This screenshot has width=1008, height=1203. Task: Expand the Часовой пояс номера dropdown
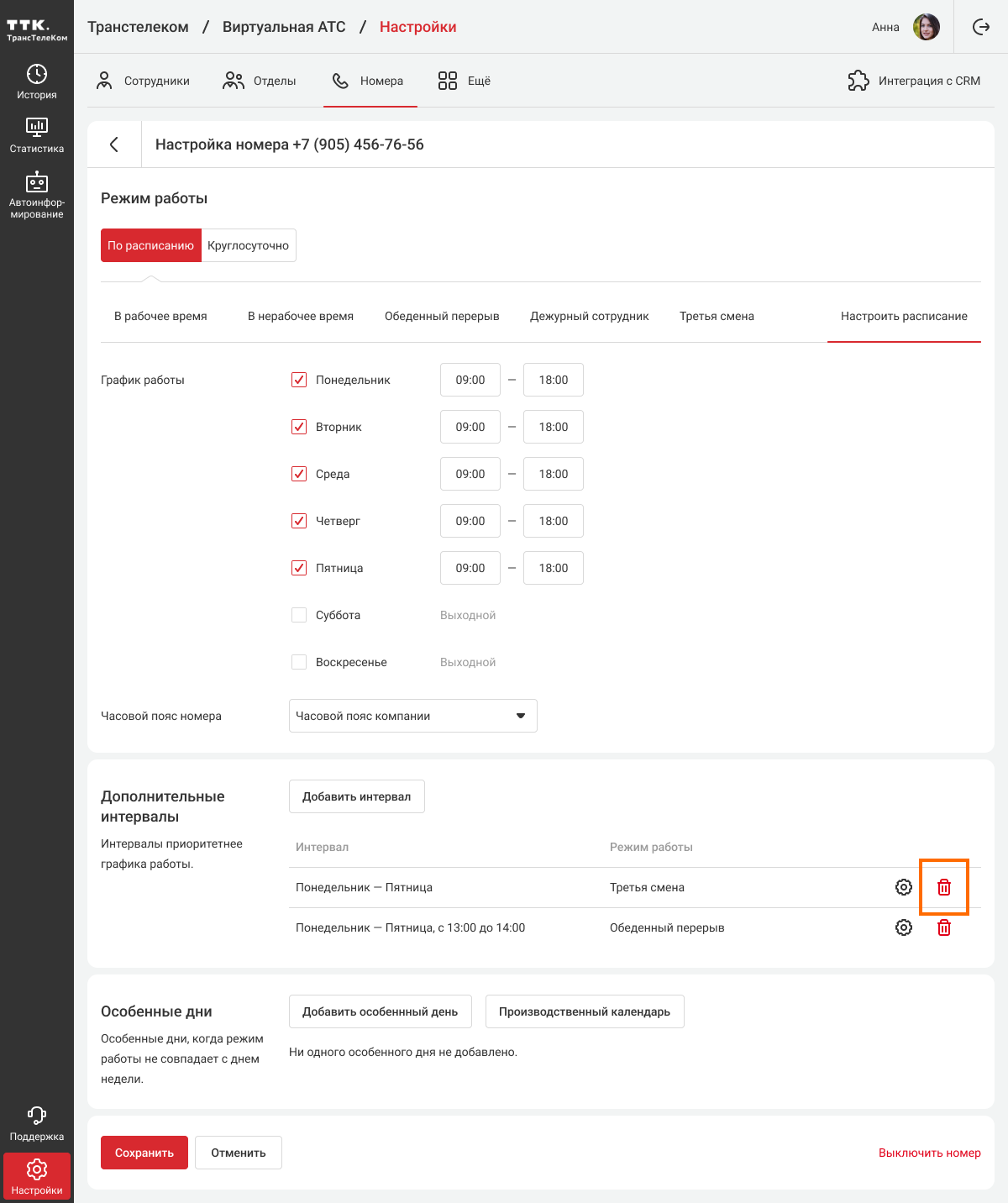coord(412,716)
